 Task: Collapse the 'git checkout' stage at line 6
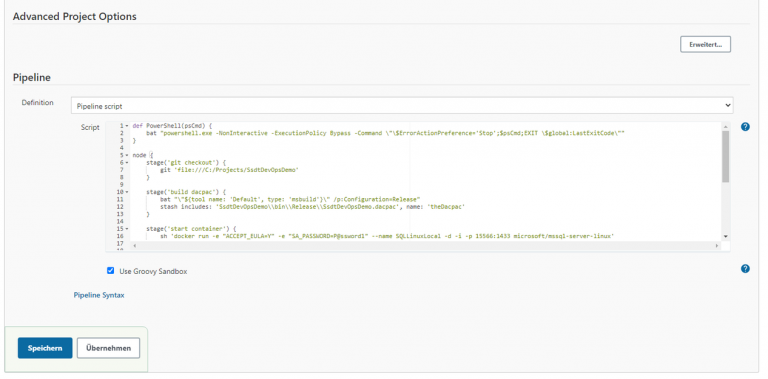(127, 163)
